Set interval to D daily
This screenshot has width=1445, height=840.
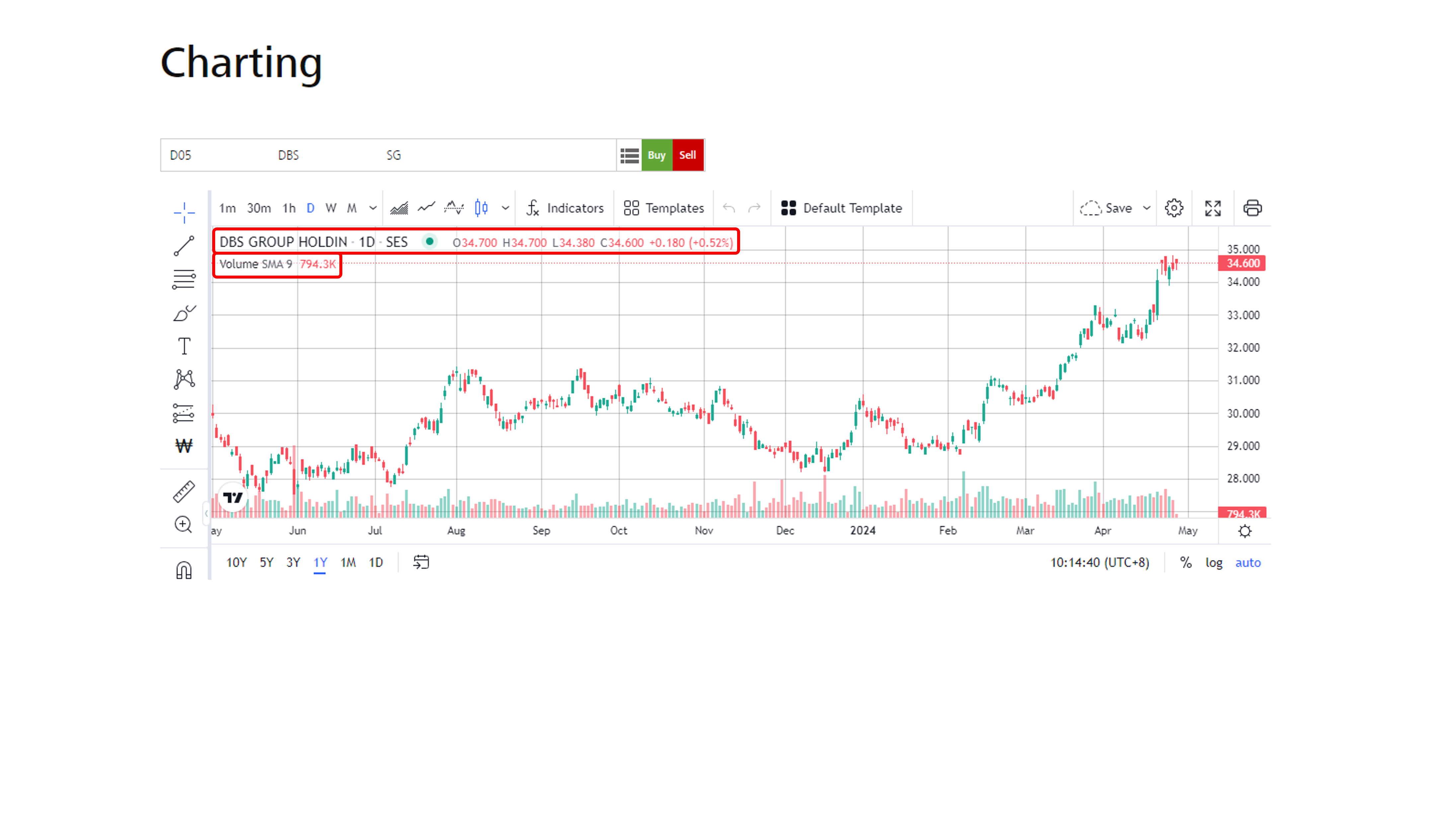coord(310,208)
